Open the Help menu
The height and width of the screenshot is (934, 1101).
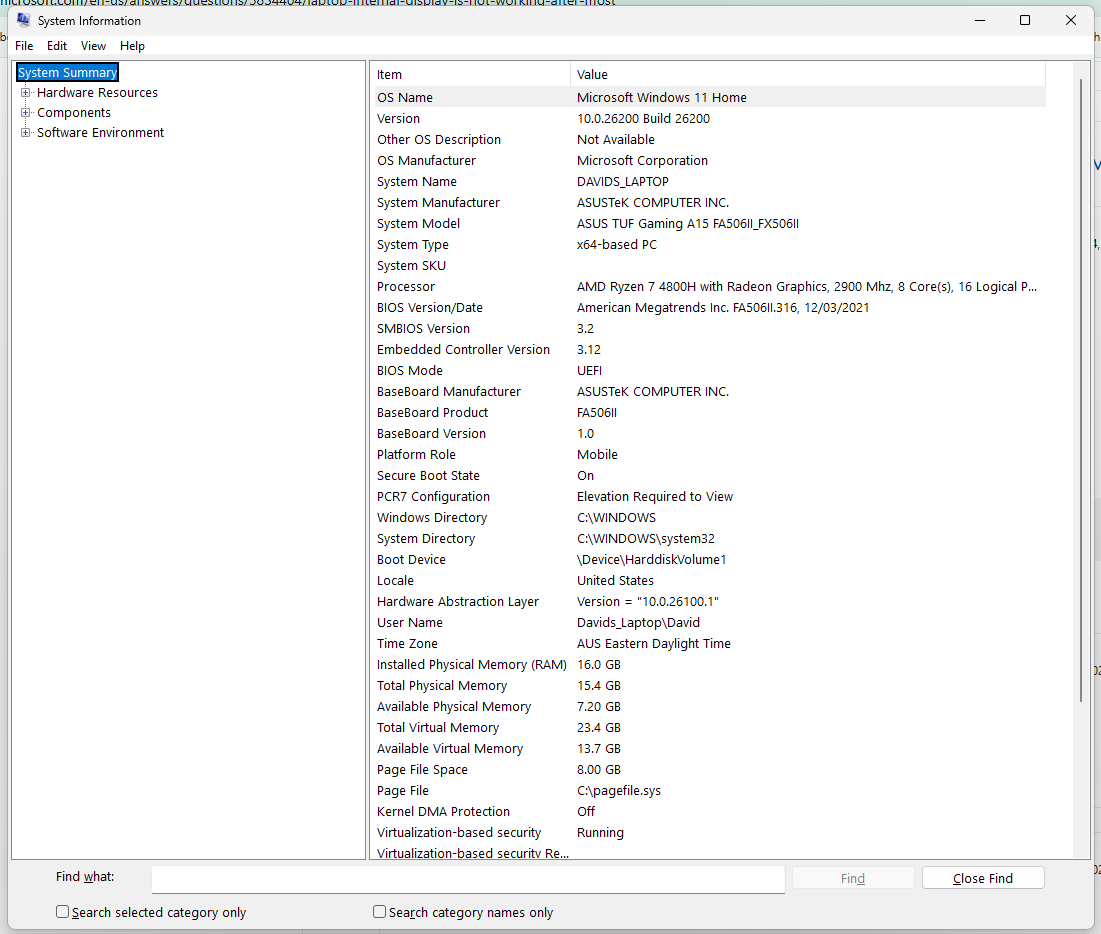pyautogui.click(x=132, y=46)
